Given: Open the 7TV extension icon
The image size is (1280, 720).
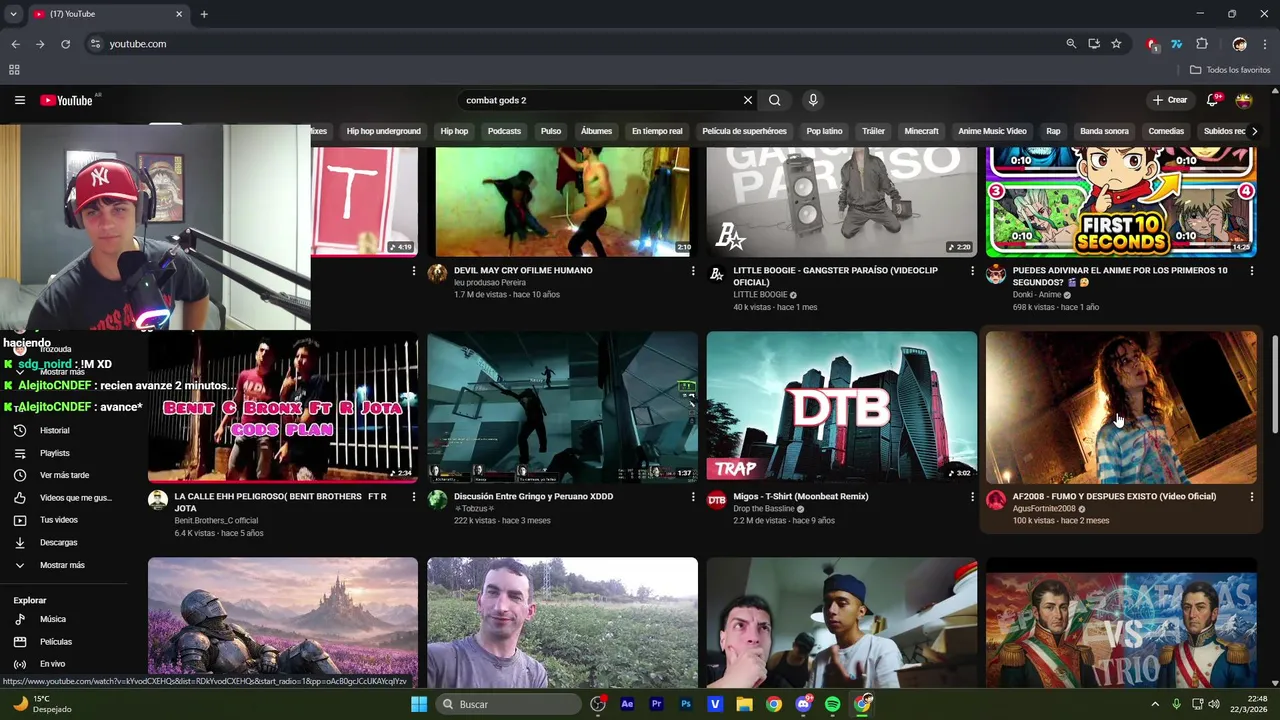Looking at the screenshot, I should pos(1177,44).
